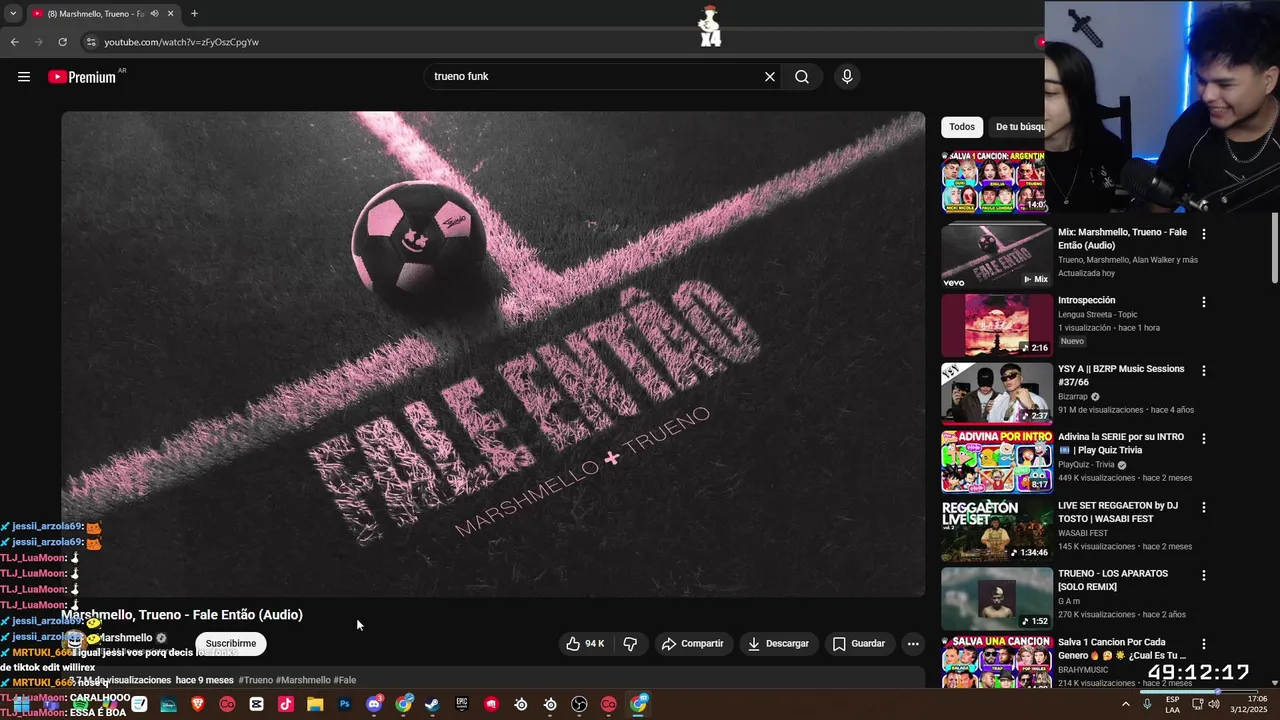
Task: Open the tab search chevron
Action: 12,13
